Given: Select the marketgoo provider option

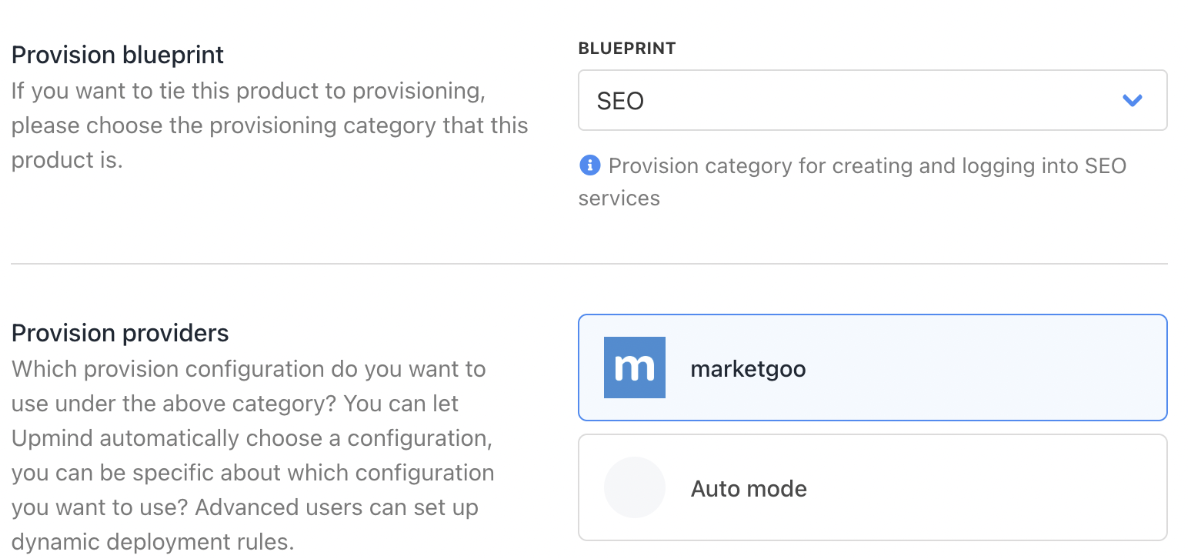Looking at the screenshot, I should 872,367.
